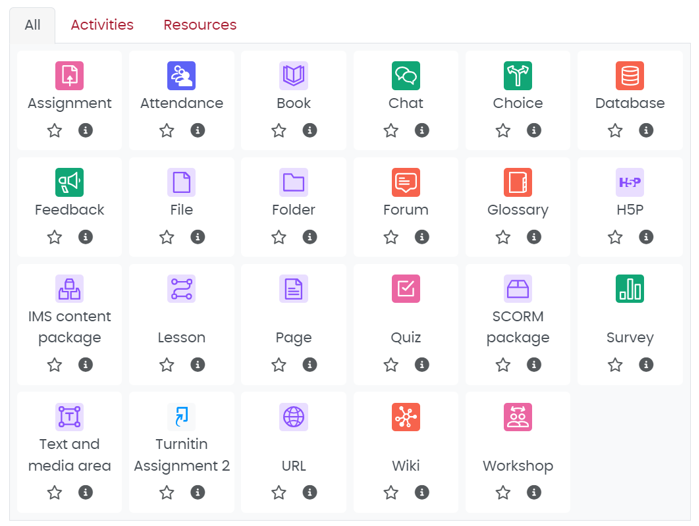This screenshot has width=699, height=526.
Task: Toggle the favourite star for Chat
Action: pyautogui.click(x=391, y=130)
